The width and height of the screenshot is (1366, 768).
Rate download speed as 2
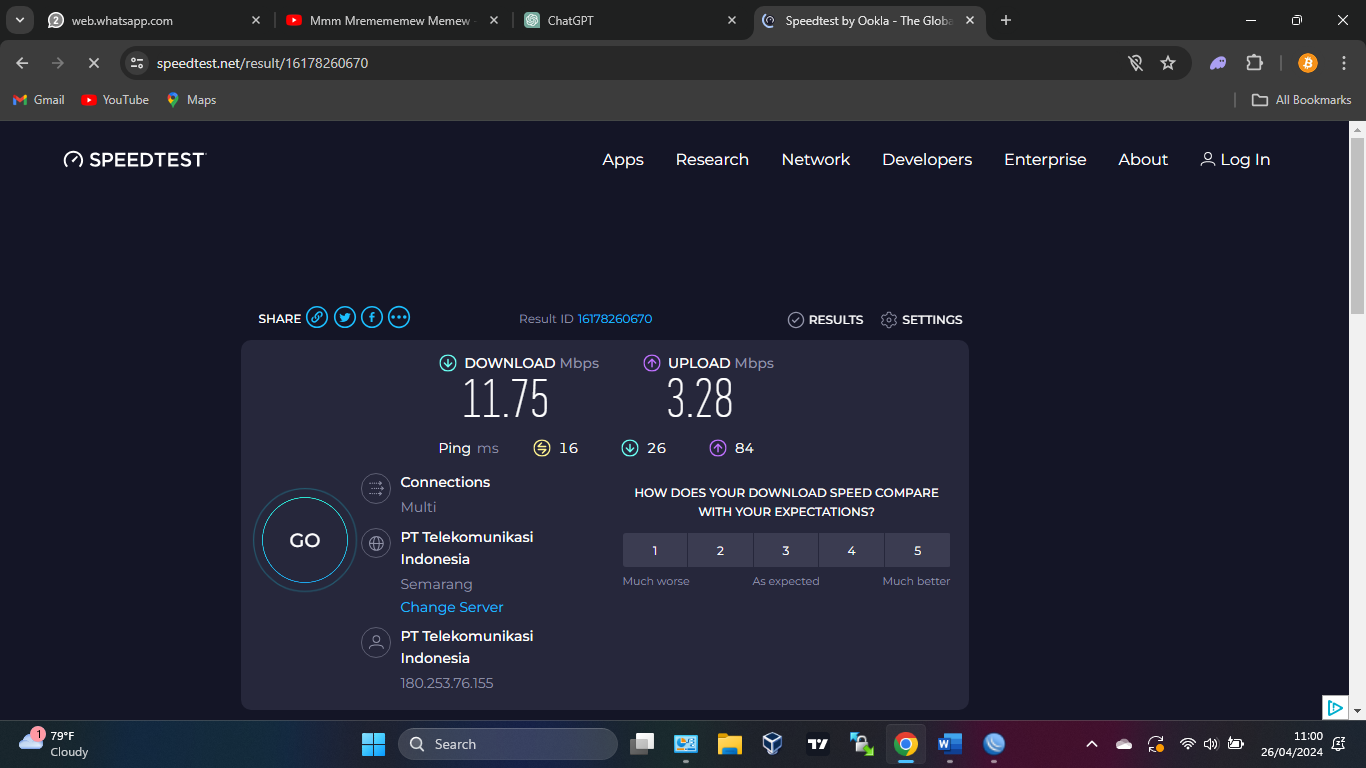pyautogui.click(x=720, y=550)
